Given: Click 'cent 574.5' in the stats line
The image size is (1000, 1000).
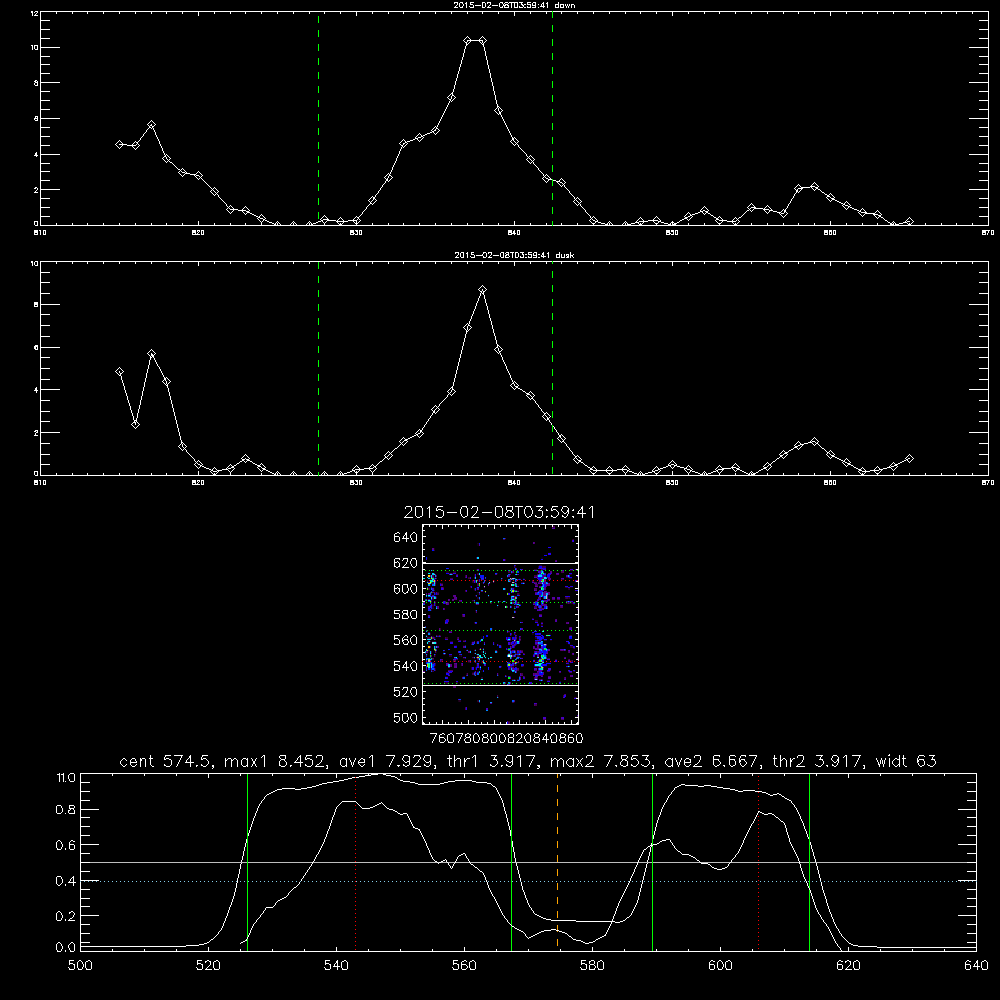Looking at the screenshot, I should [167, 761].
